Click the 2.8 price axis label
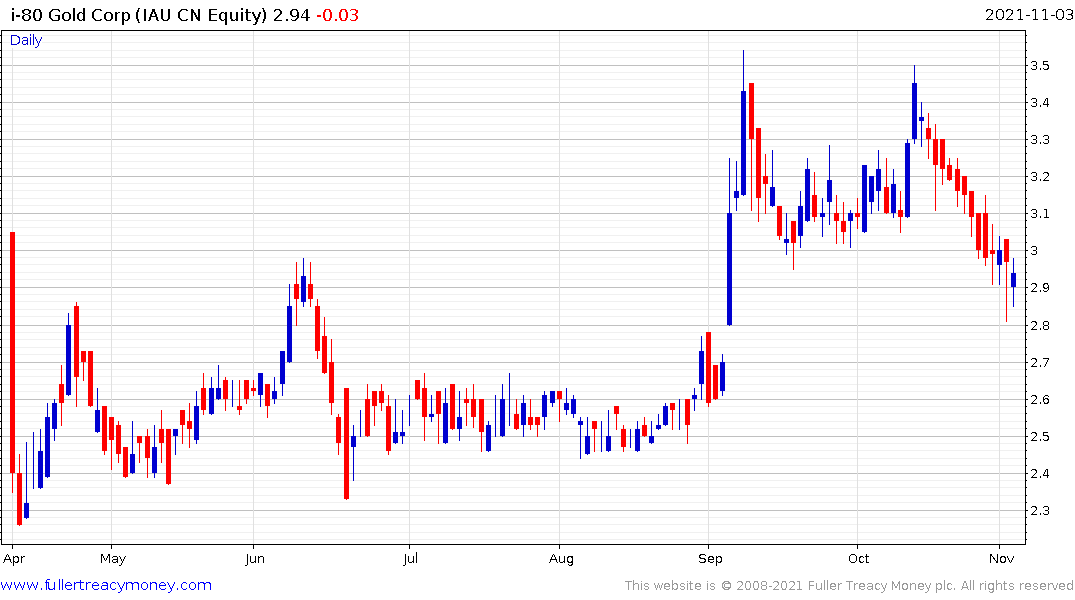This screenshot has height=600, width=1075. 1040,326
